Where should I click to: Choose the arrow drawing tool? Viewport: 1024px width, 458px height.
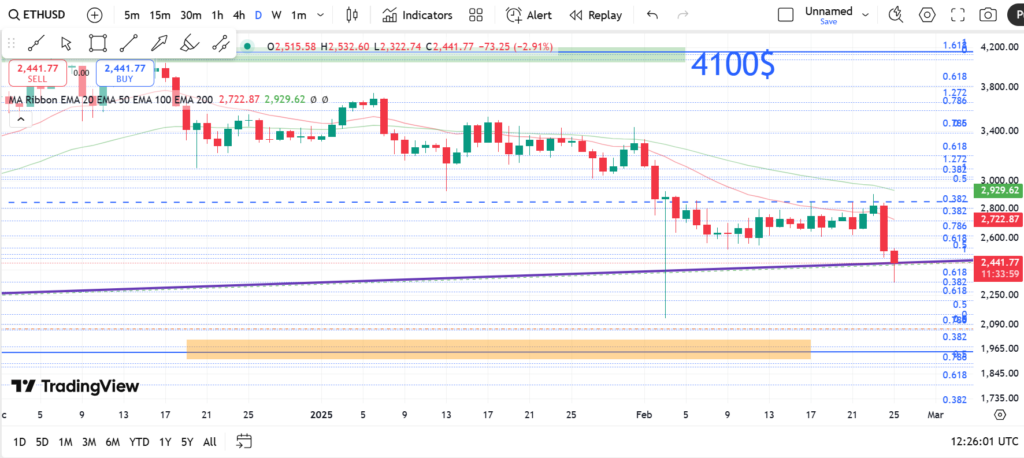click(158, 43)
